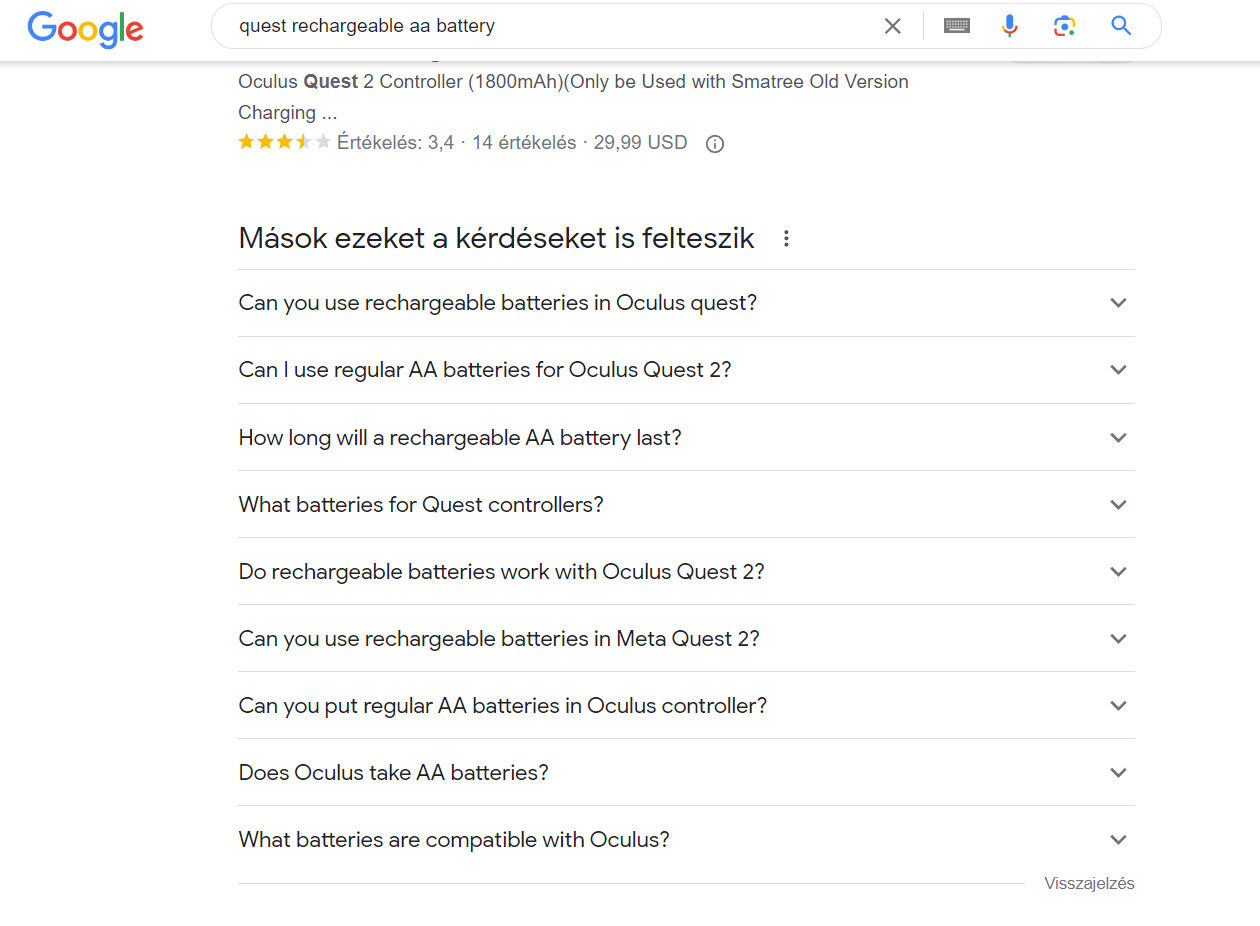Expand the Meta Quest 2 rechargeable batteries question
This screenshot has height=926, width=1260.
tap(686, 638)
